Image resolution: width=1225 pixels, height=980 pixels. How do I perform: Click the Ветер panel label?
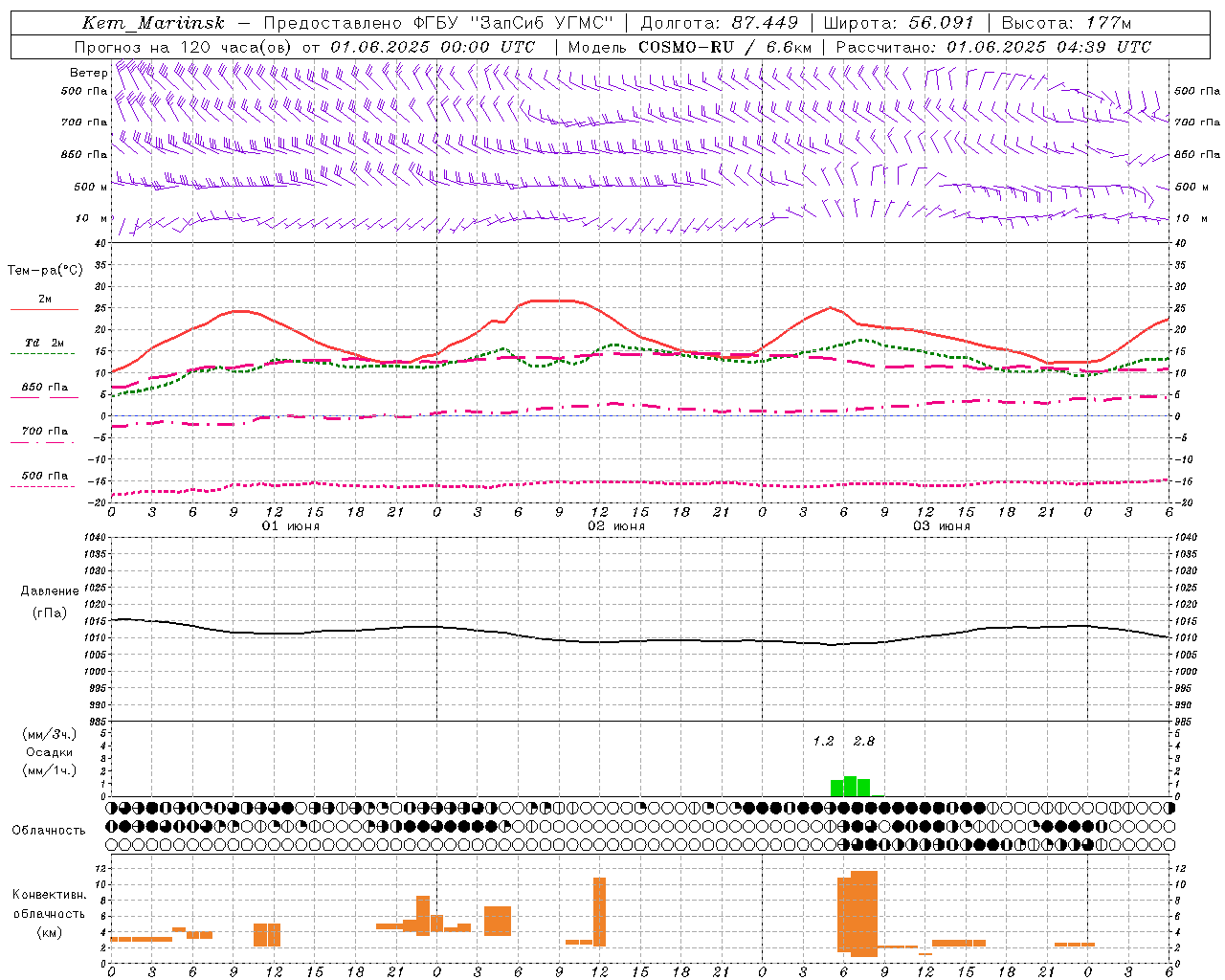[88, 73]
